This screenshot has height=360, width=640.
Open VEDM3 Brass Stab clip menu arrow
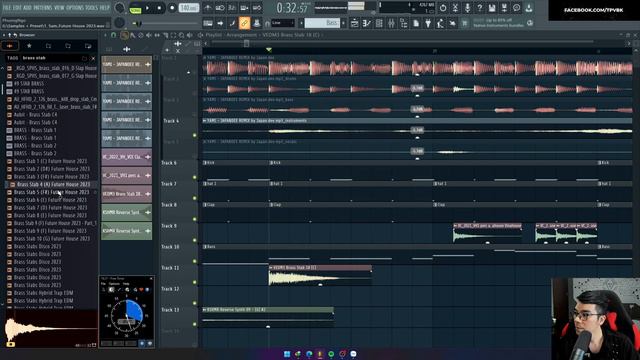click(271, 268)
